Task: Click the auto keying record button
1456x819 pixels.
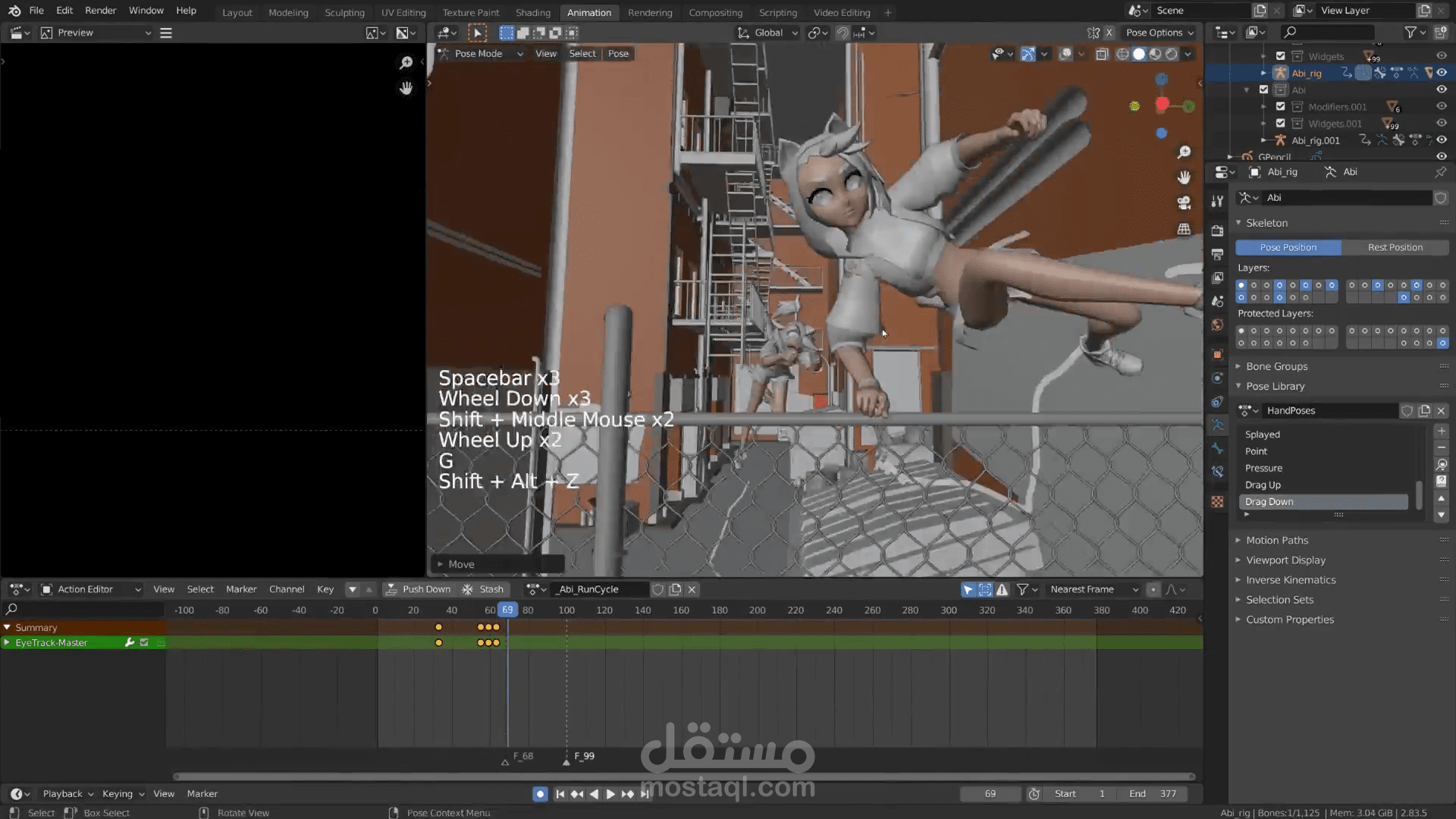Action: (540, 794)
